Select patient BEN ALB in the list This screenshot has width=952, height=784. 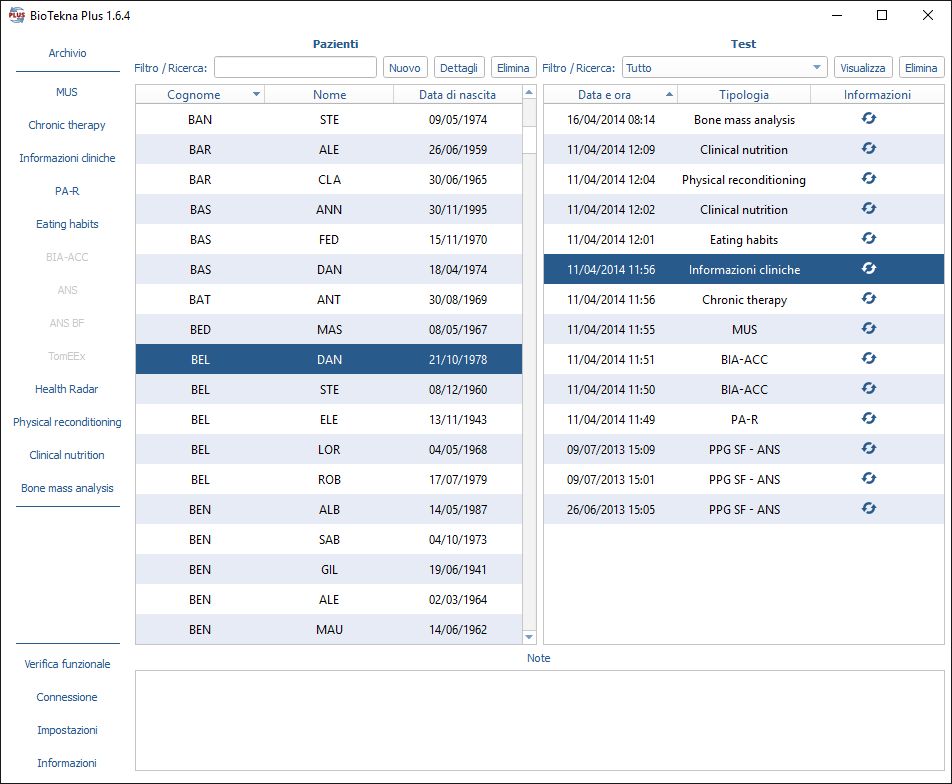coord(328,510)
